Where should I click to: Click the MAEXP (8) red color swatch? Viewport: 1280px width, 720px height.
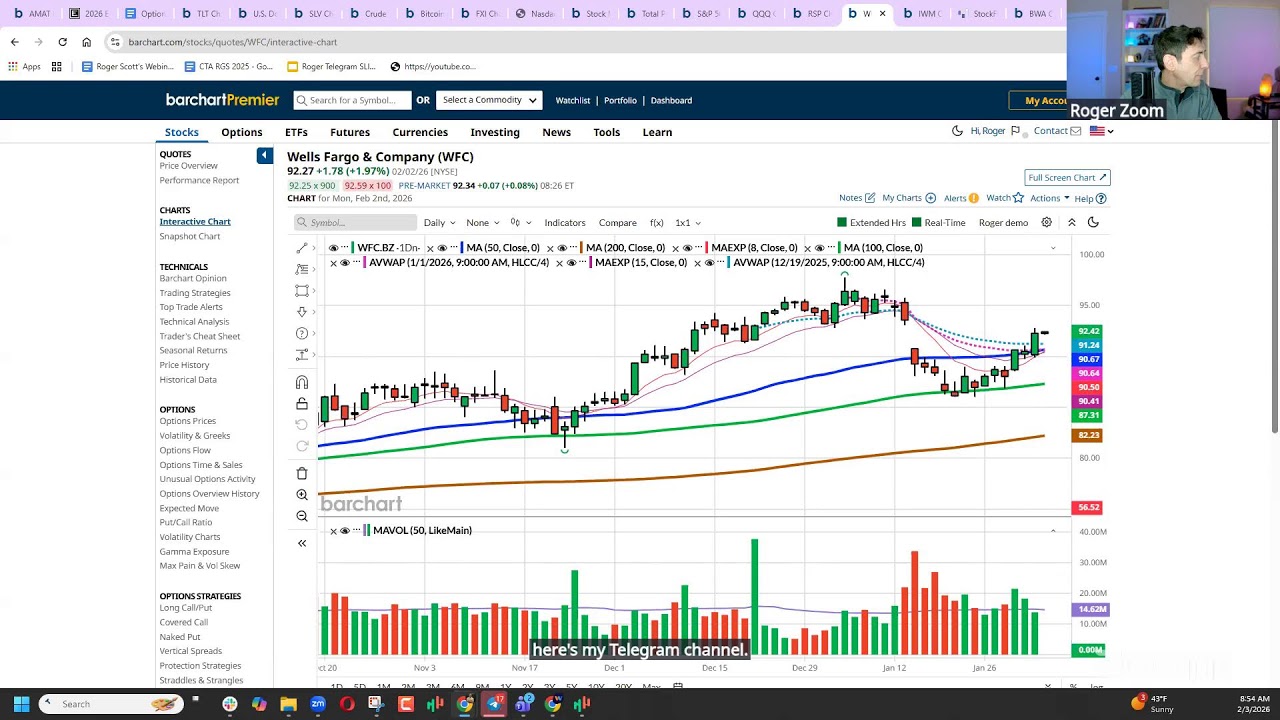tap(706, 248)
